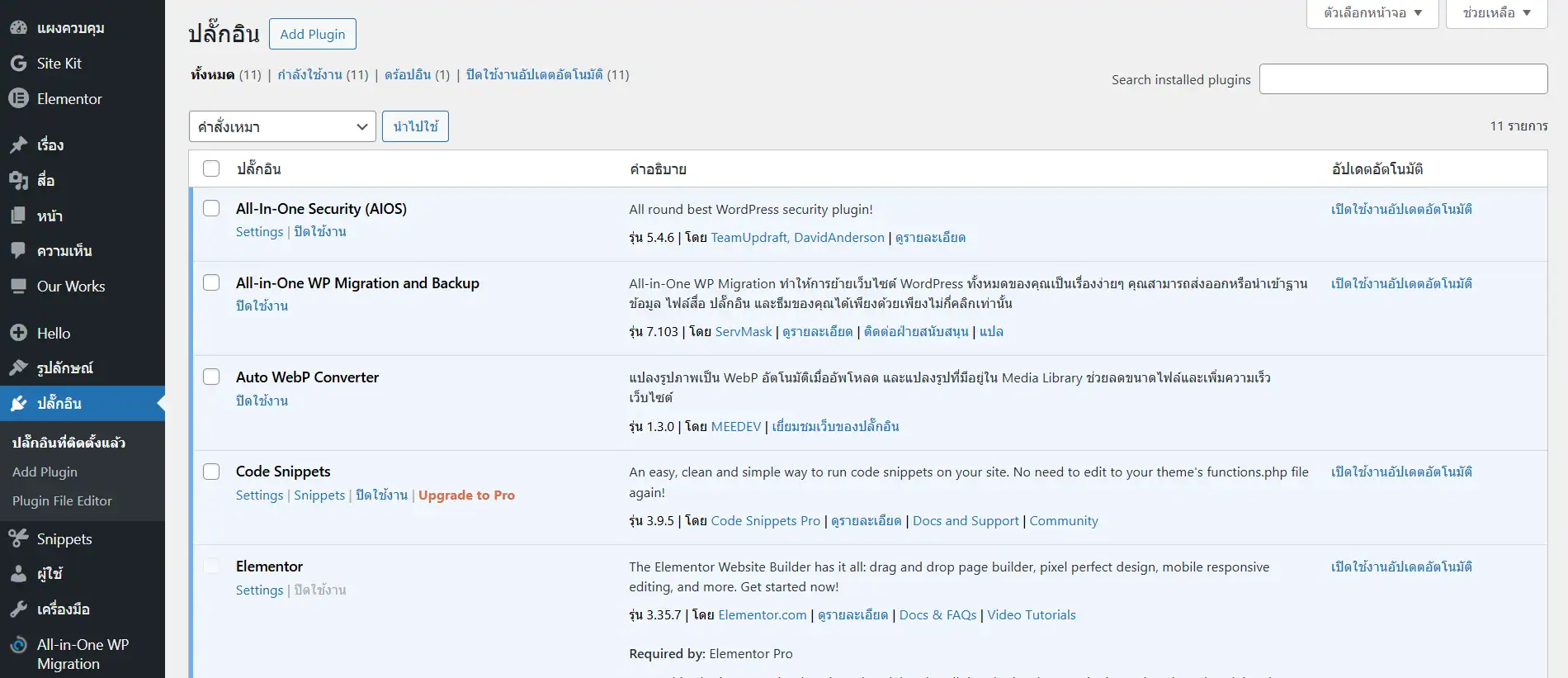Viewport: 1568px width, 678px height.
Task: Click the Pages icon in sidebar
Action: tap(18, 216)
